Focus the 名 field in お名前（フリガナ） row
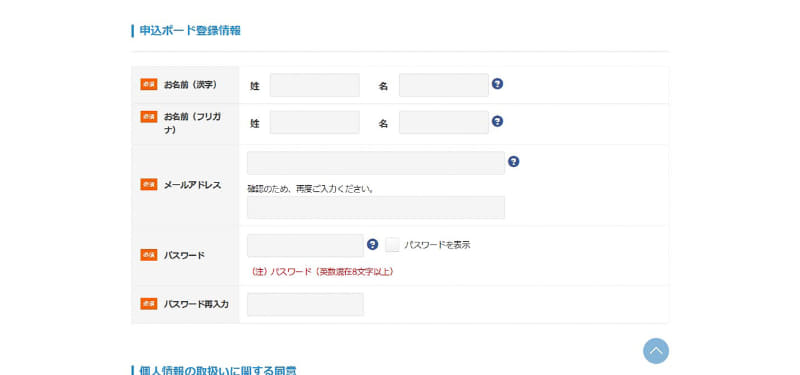Image resolution: width=800 pixels, height=375 pixels. coord(444,122)
